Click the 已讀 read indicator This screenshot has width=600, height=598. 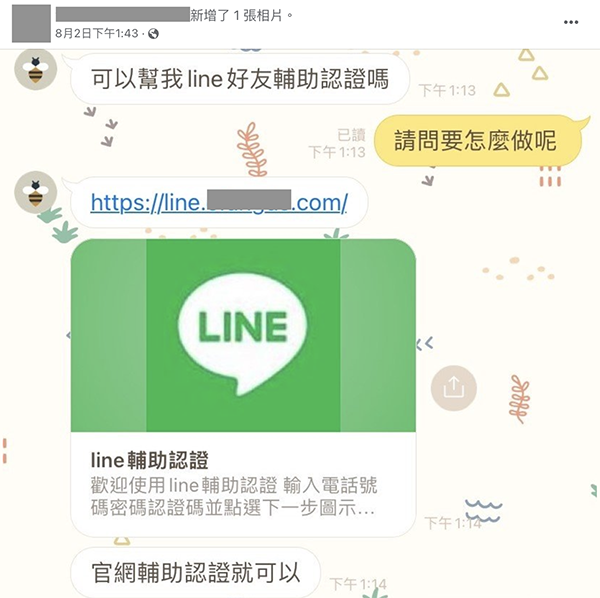[351, 135]
